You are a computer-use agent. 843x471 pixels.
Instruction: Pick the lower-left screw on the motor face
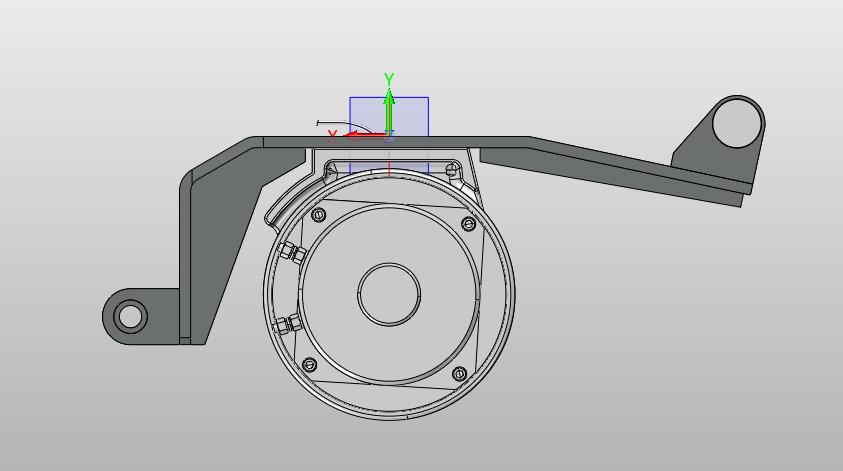[310, 365]
